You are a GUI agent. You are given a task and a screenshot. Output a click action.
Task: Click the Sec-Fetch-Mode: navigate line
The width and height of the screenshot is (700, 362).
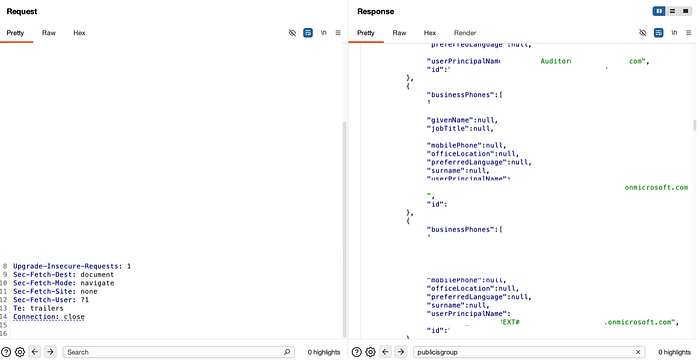click(63, 283)
